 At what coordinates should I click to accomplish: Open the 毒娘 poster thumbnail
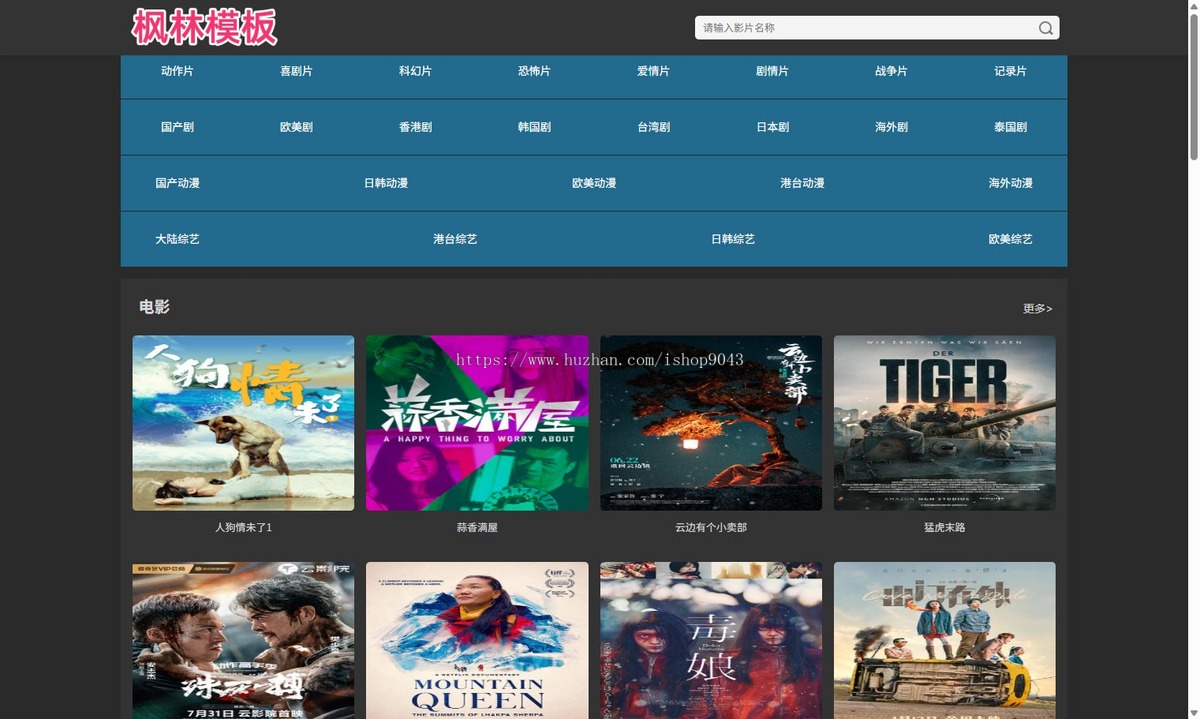[711, 640]
